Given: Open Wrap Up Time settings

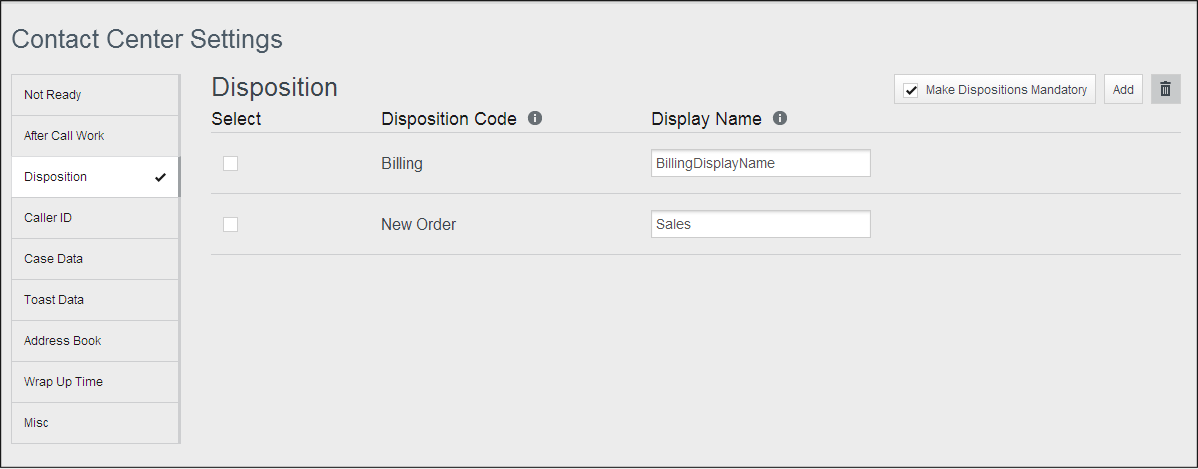Looking at the screenshot, I should click(x=95, y=382).
